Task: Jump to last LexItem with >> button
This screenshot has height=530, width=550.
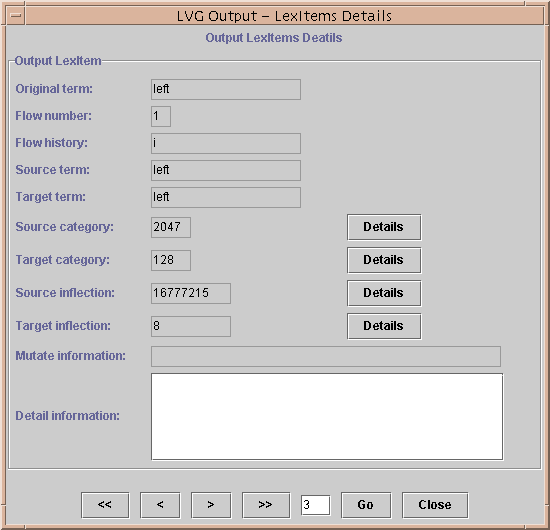Action: (266, 505)
